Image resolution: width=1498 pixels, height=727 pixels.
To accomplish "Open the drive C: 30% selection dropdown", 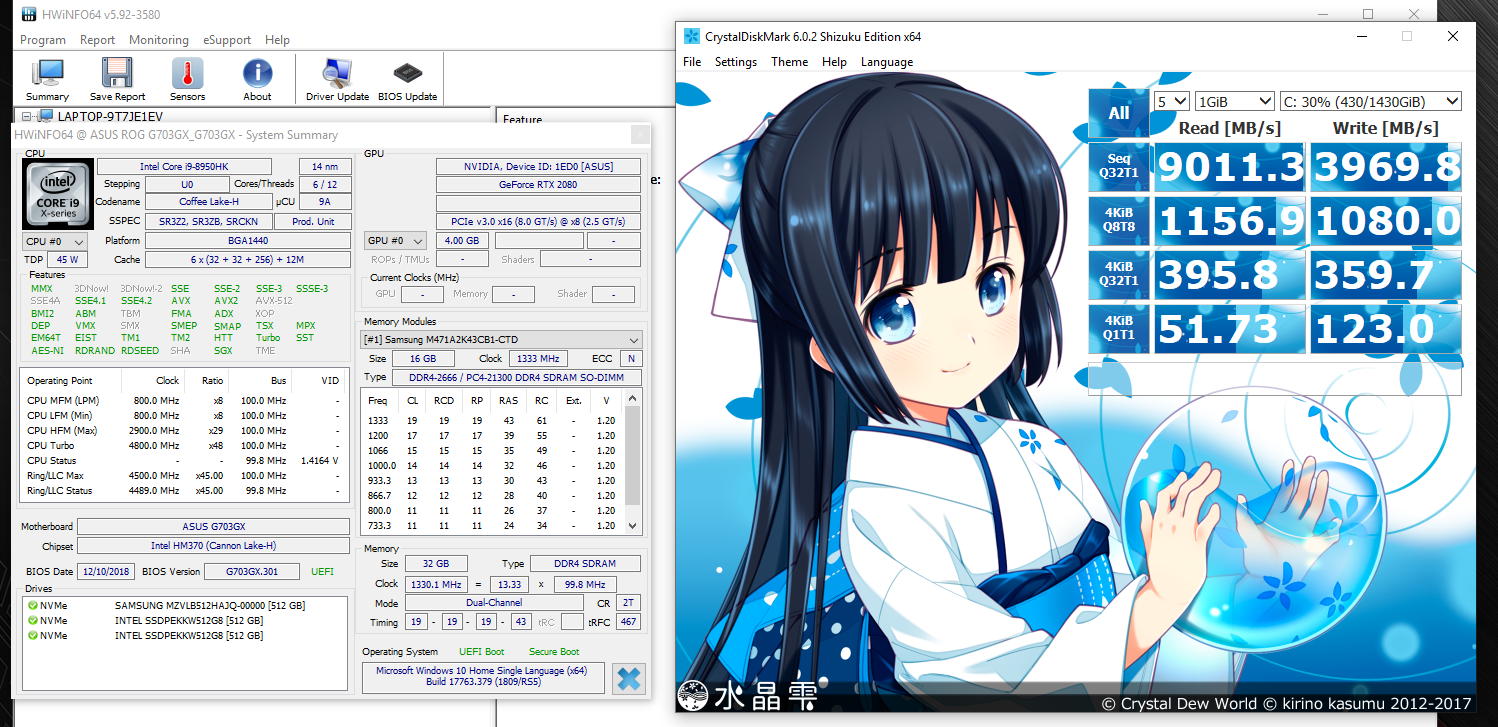I will [x=1370, y=101].
